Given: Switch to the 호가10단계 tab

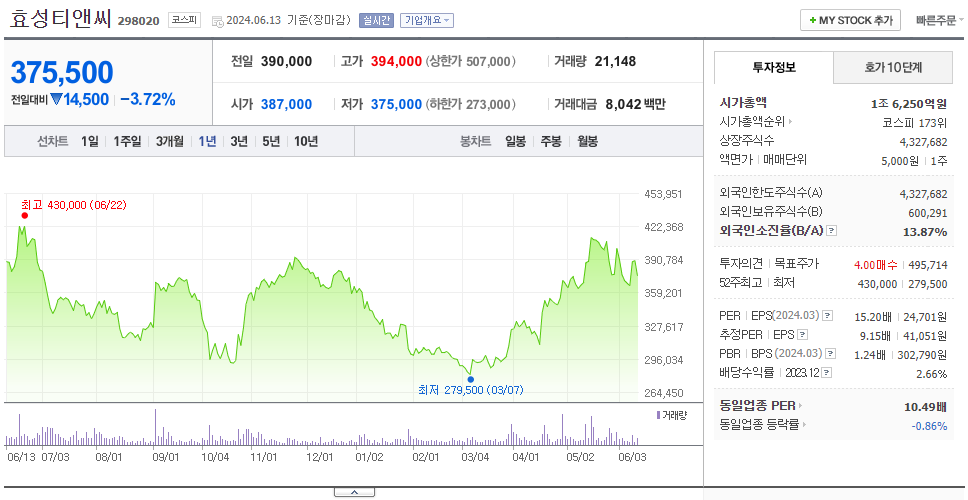Looking at the screenshot, I should pyautogui.click(x=893, y=68).
